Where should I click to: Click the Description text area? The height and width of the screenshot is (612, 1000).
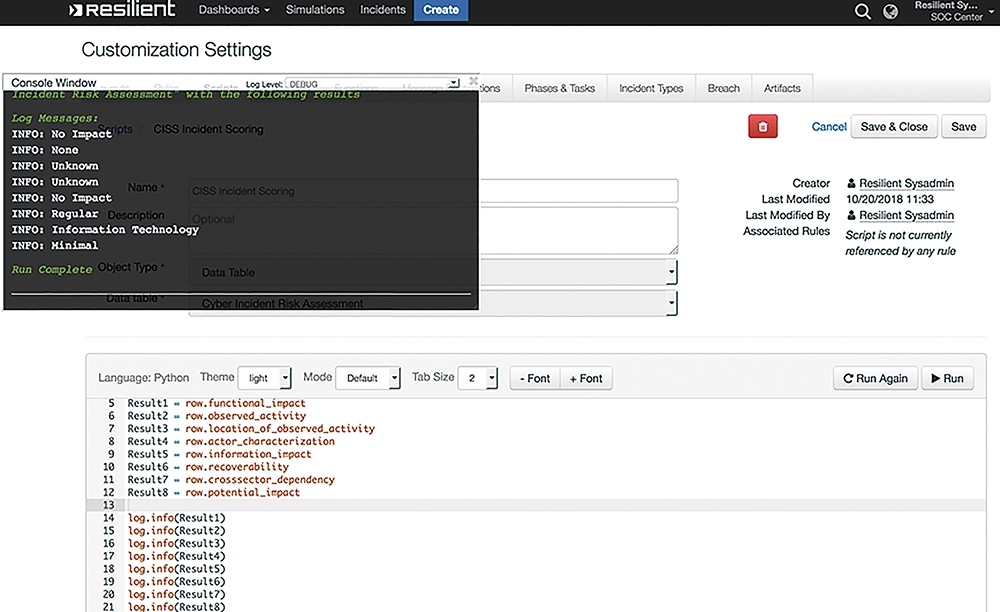click(433, 230)
